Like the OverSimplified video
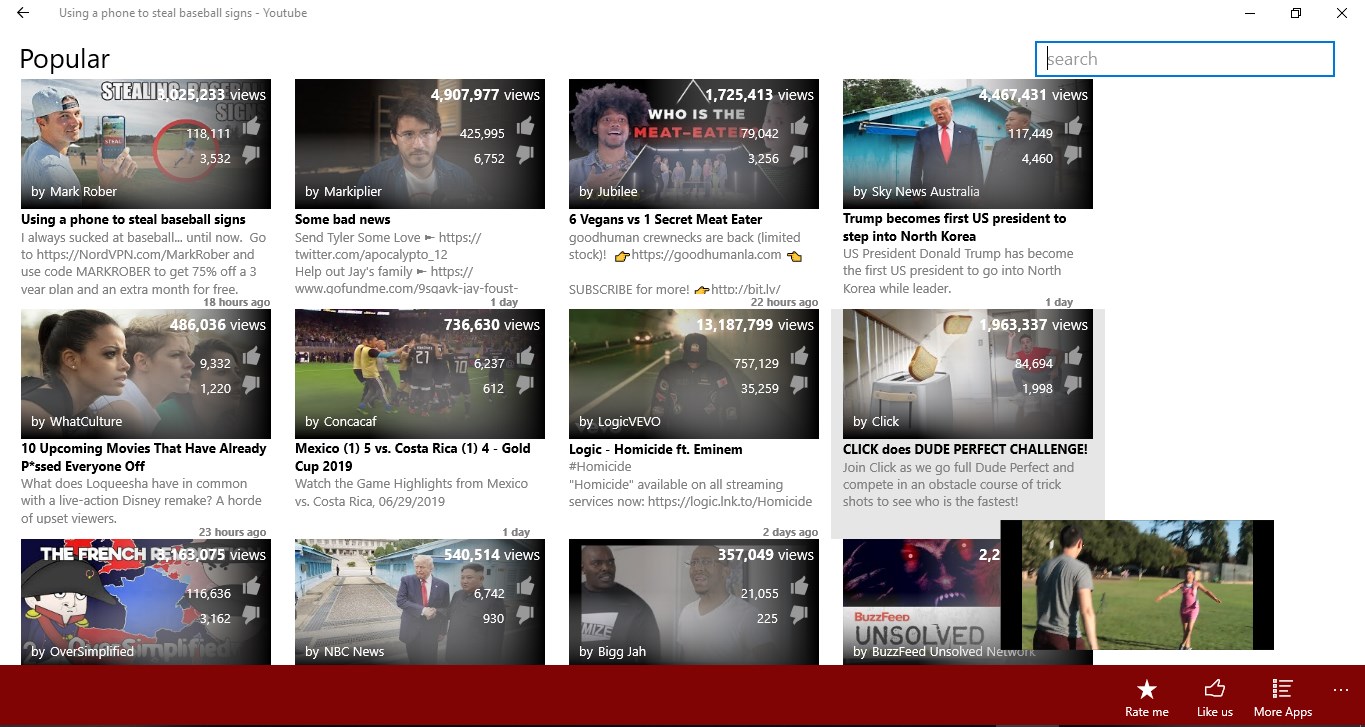Viewport: 1365px width, 727px height. pyautogui.click(x=251, y=587)
